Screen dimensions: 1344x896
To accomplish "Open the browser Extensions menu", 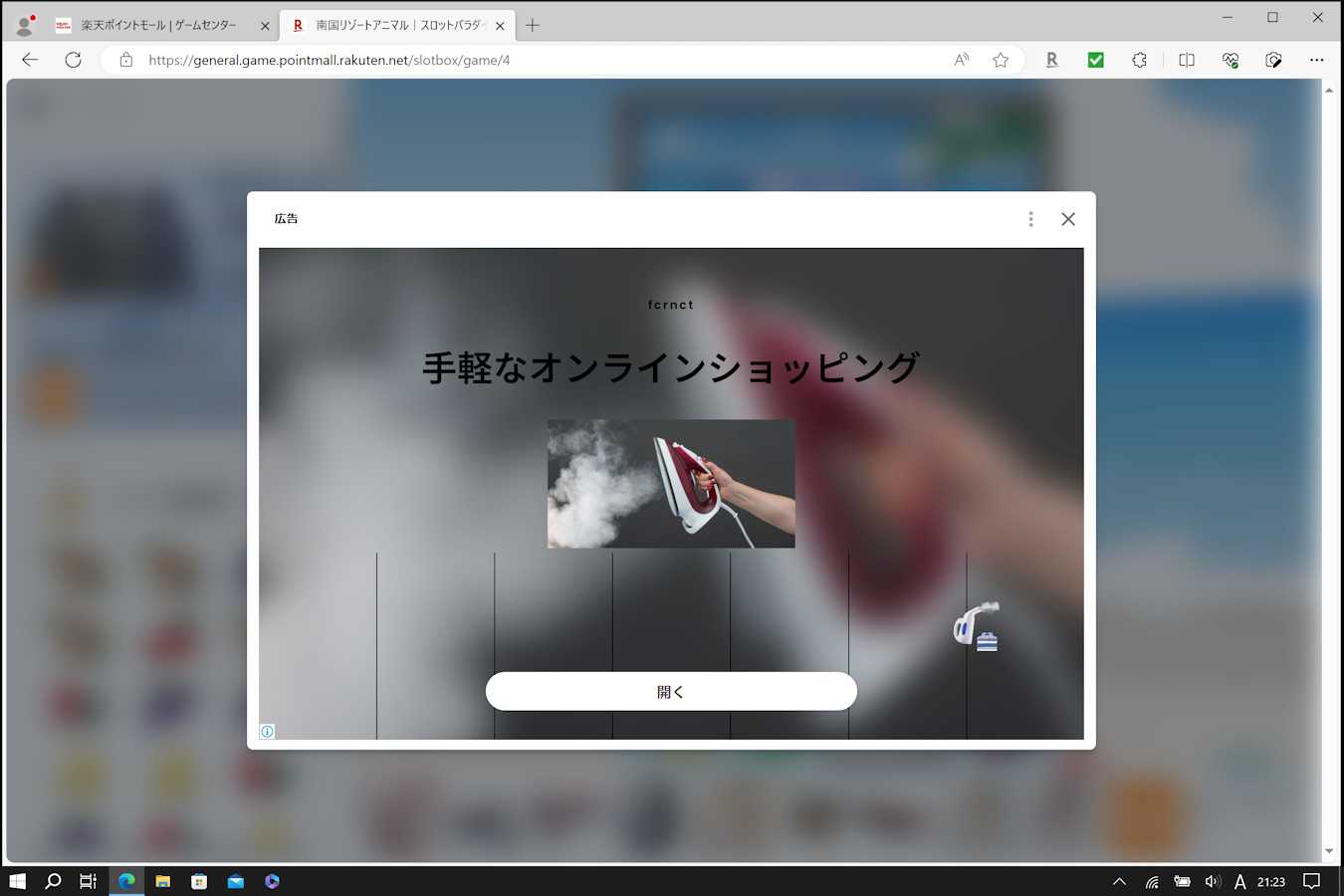I will tap(1139, 60).
